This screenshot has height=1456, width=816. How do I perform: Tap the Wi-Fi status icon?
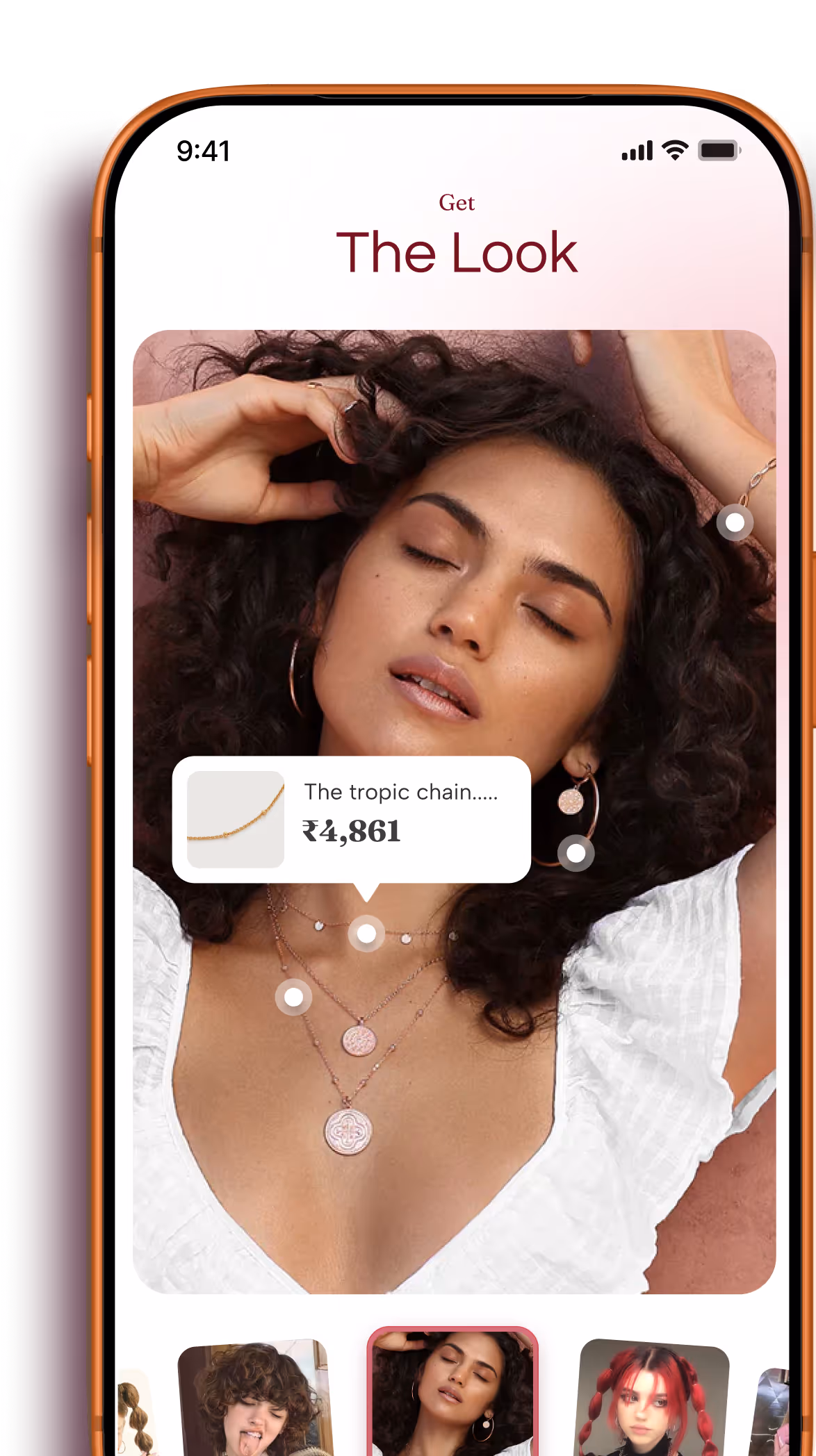click(675, 150)
